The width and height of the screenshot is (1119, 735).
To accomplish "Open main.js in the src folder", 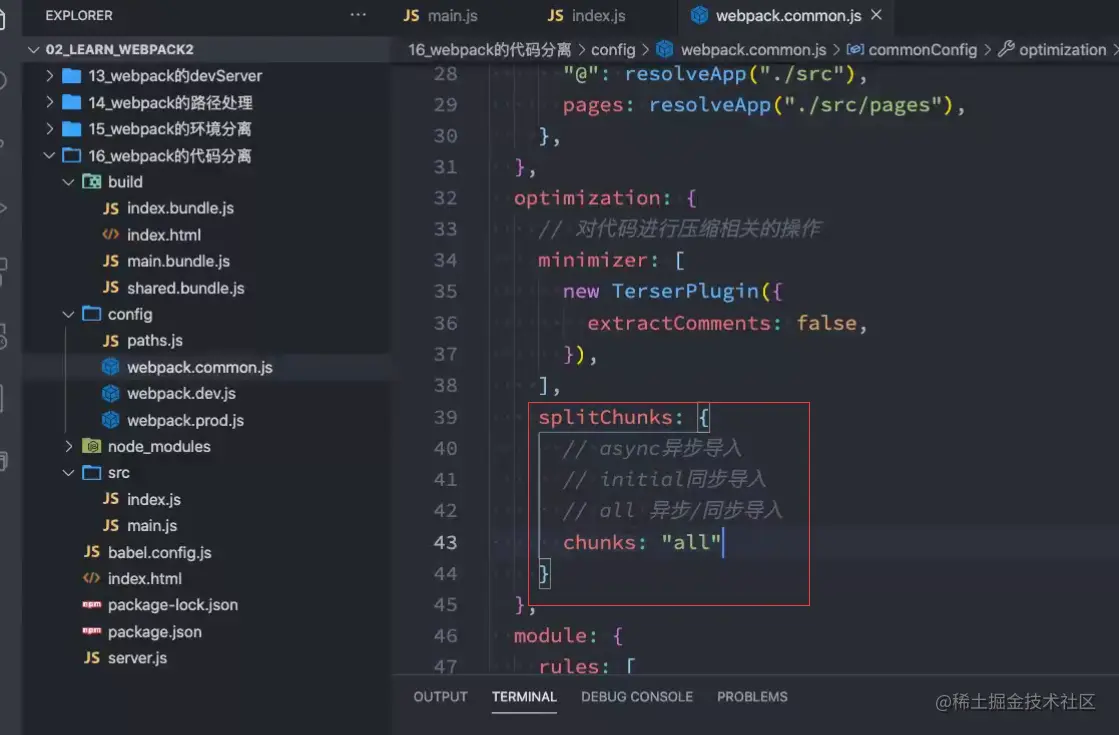I will click(x=152, y=525).
